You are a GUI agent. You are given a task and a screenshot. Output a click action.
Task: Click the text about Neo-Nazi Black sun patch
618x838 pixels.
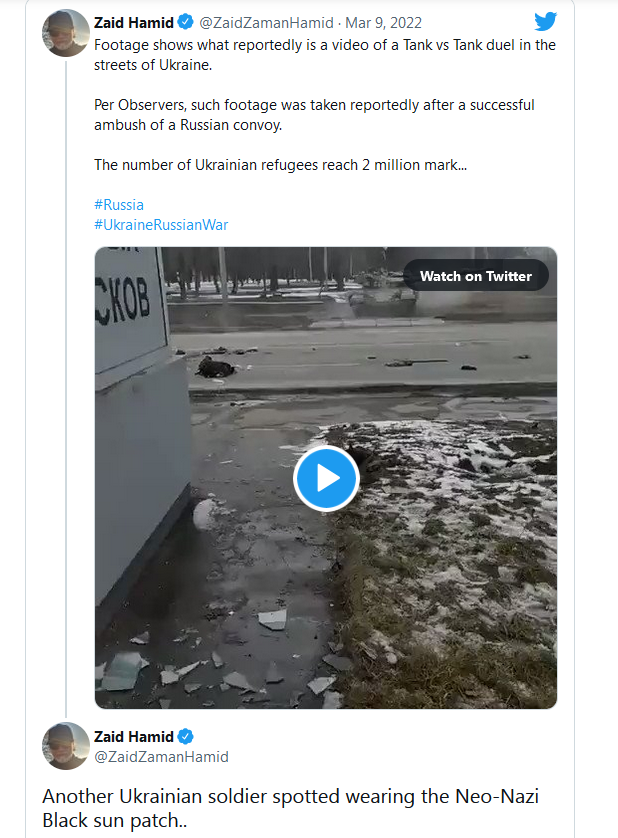coord(290,808)
